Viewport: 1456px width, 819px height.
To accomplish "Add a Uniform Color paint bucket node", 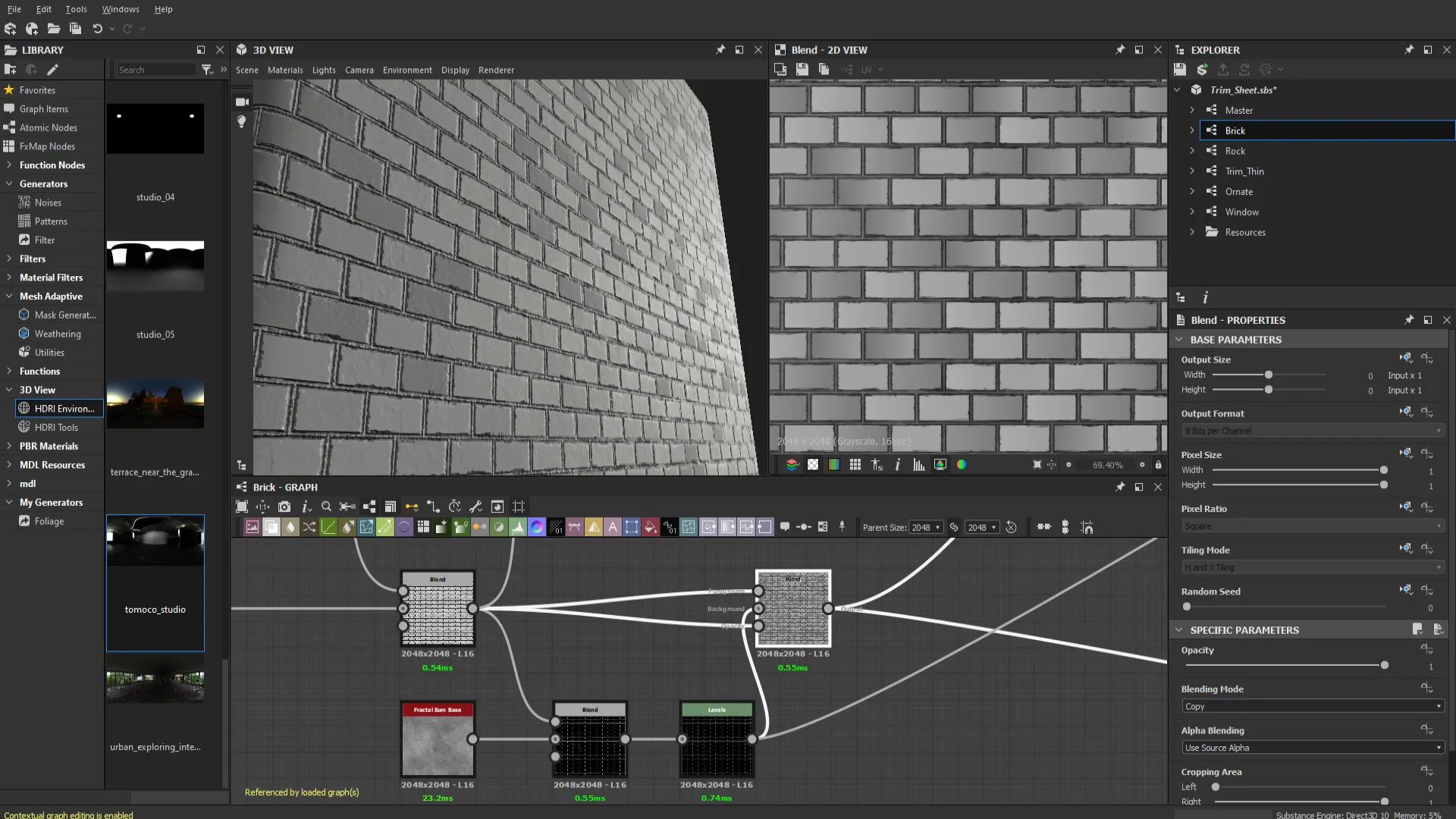I will tap(651, 527).
